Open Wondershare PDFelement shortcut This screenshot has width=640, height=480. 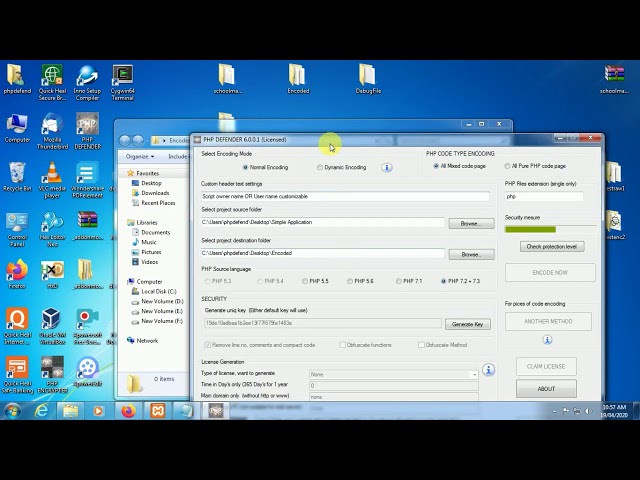tap(87, 180)
